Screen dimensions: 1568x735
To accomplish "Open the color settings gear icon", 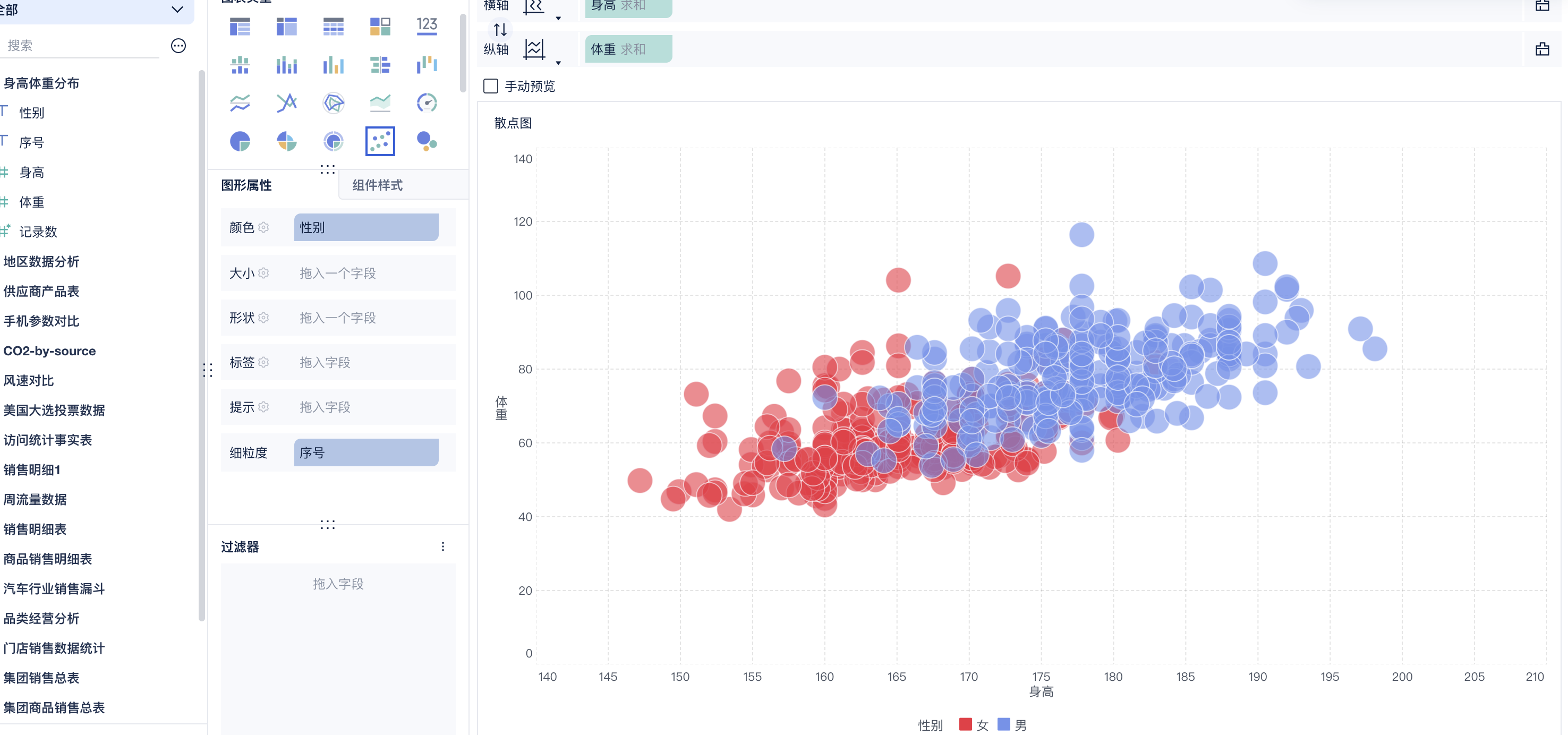I will click(263, 227).
